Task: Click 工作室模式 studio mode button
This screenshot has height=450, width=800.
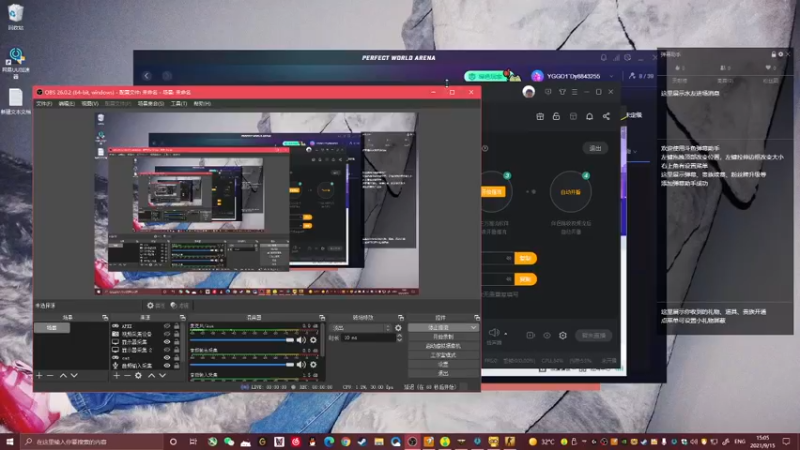Action: click(443, 355)
